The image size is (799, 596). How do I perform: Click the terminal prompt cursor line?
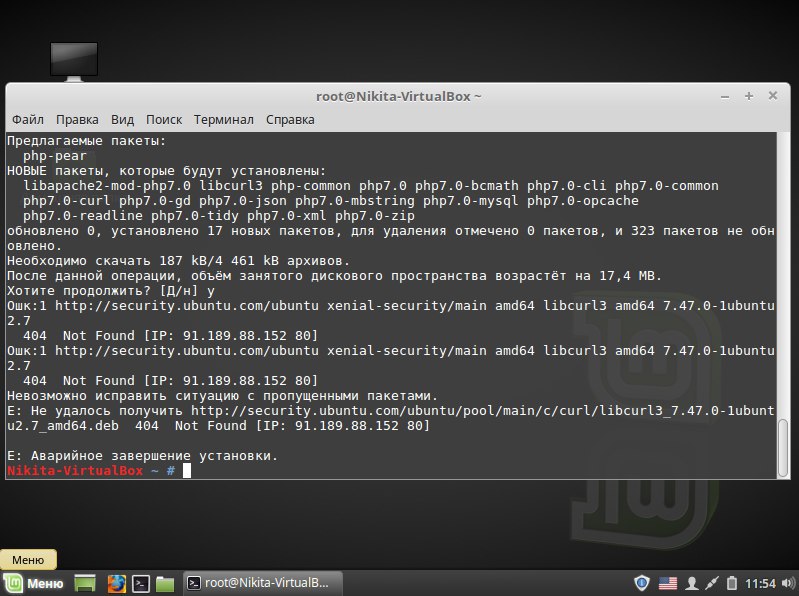[99, 471]
